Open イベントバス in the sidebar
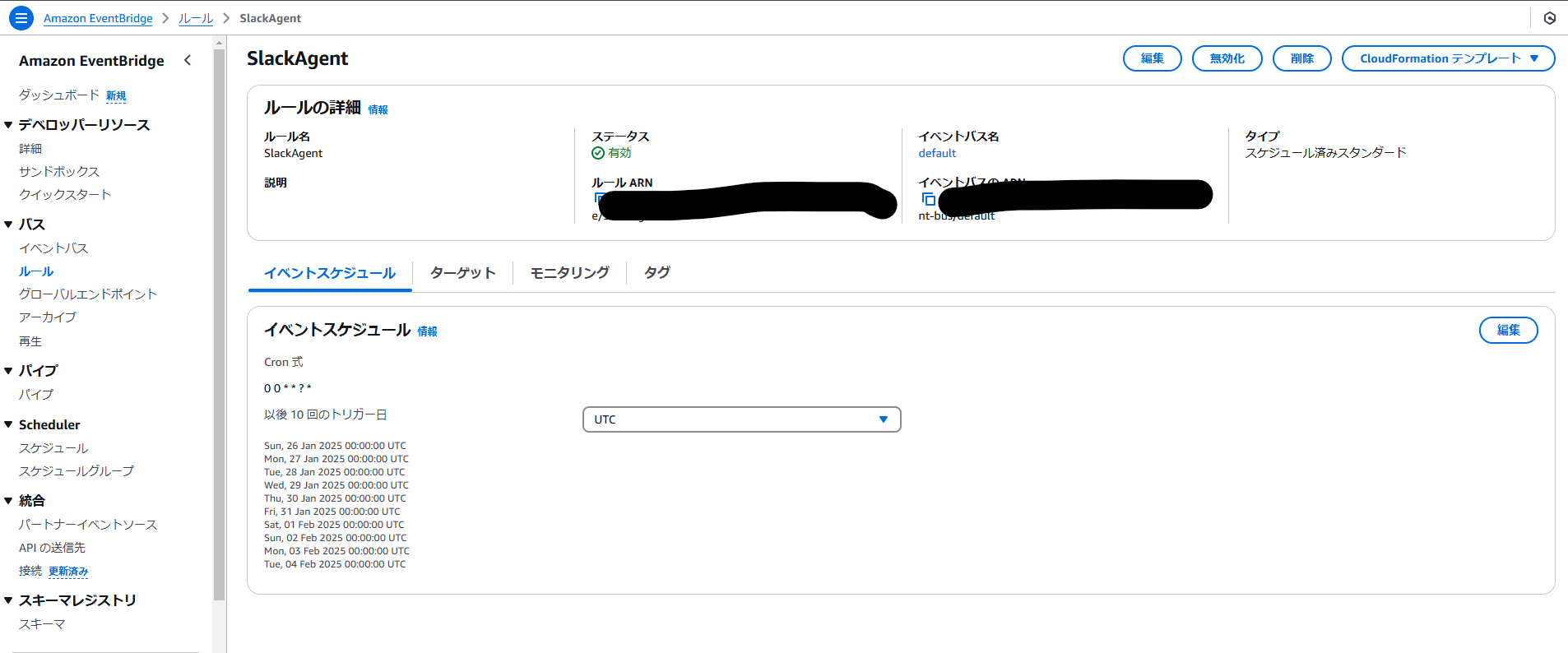The width and height of the screenshot is (1568, 653). [53, 248]
